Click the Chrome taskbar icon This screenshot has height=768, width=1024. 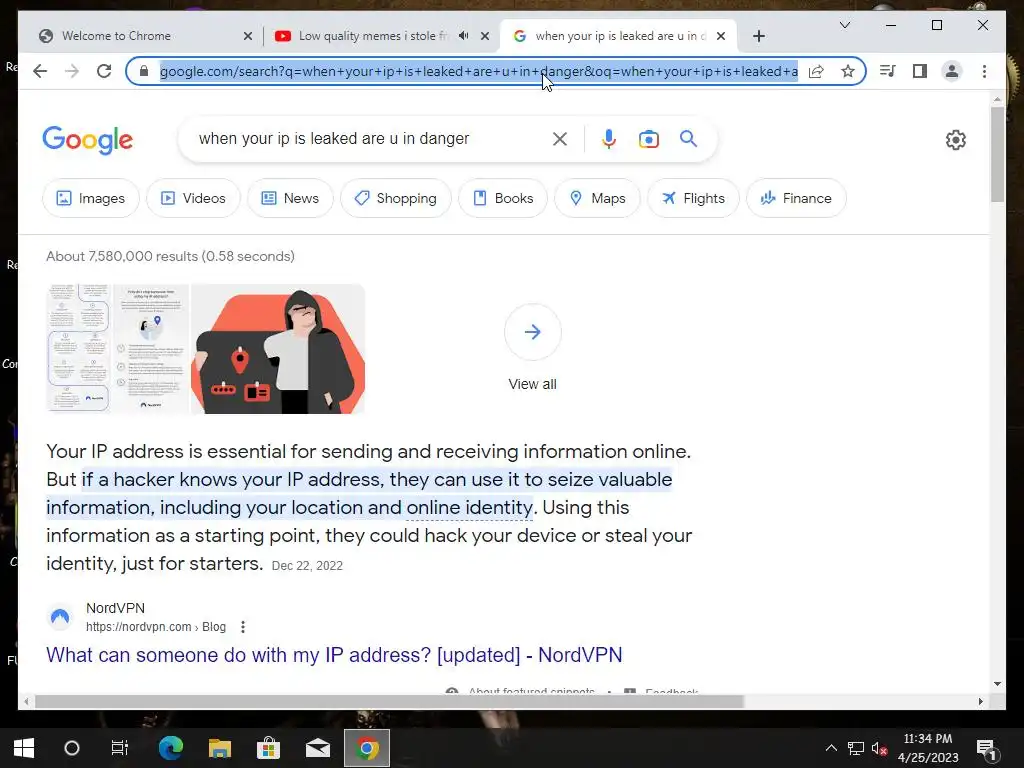pos(367,748)
